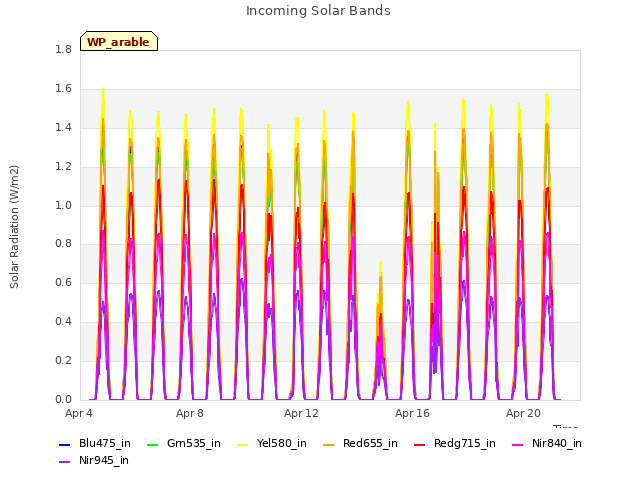Click the 1.8 y-axis tick label
The width and height of the screenshot is (640, 480).
[63, 50]
